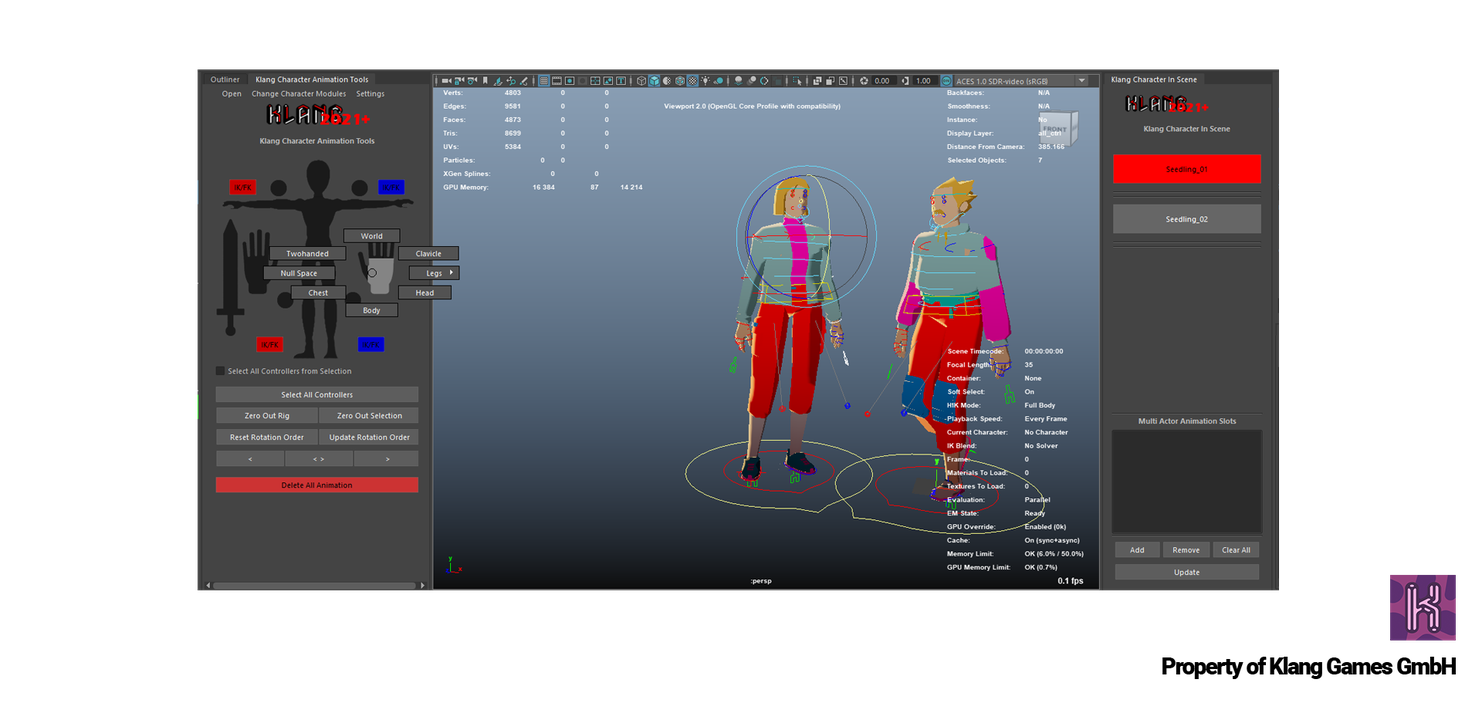
Task: Switch to the Outliner tab
Action: click(x=225, y=80)
